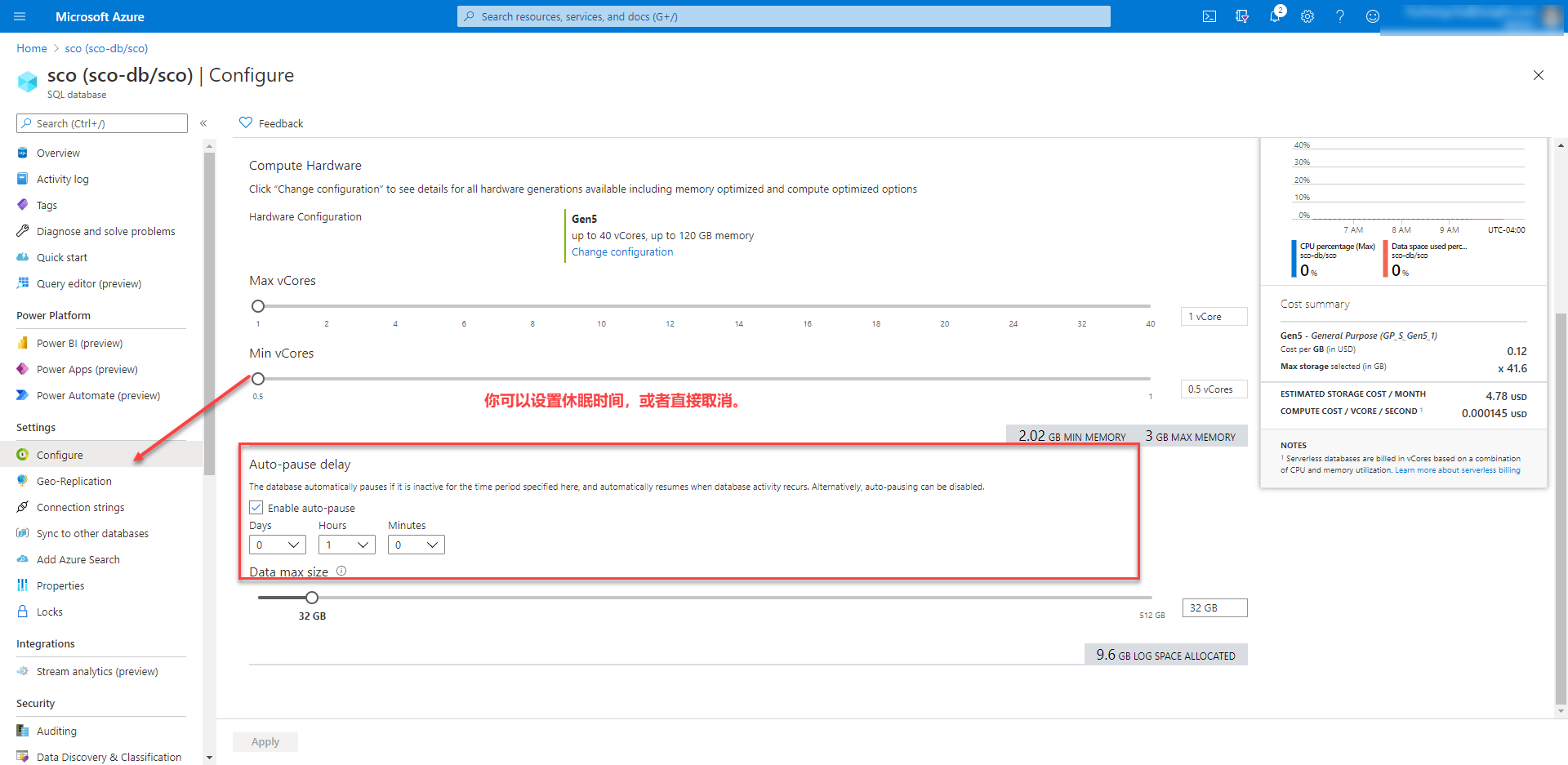Focus the sidebar Search (Ctrl+/) field

(102, 123)
